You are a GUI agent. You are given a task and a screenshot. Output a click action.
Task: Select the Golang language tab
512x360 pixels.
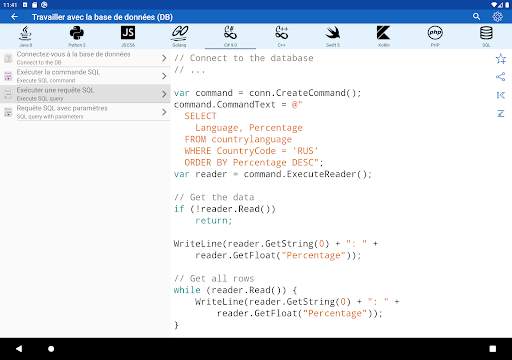tap(179, 36)
